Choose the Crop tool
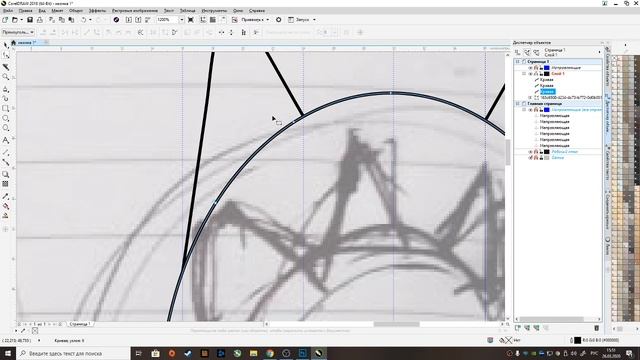The width and height of the screenshot is (640, 360). pyautogui.click(x=5, y=67)
